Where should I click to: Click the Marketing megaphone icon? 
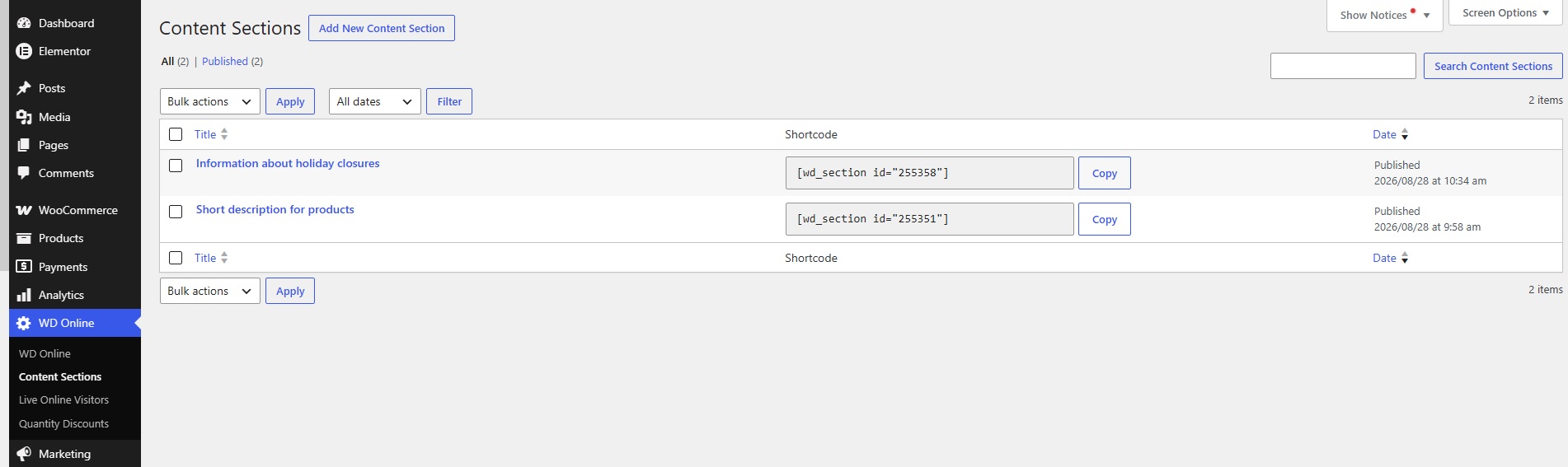point(24,454)
